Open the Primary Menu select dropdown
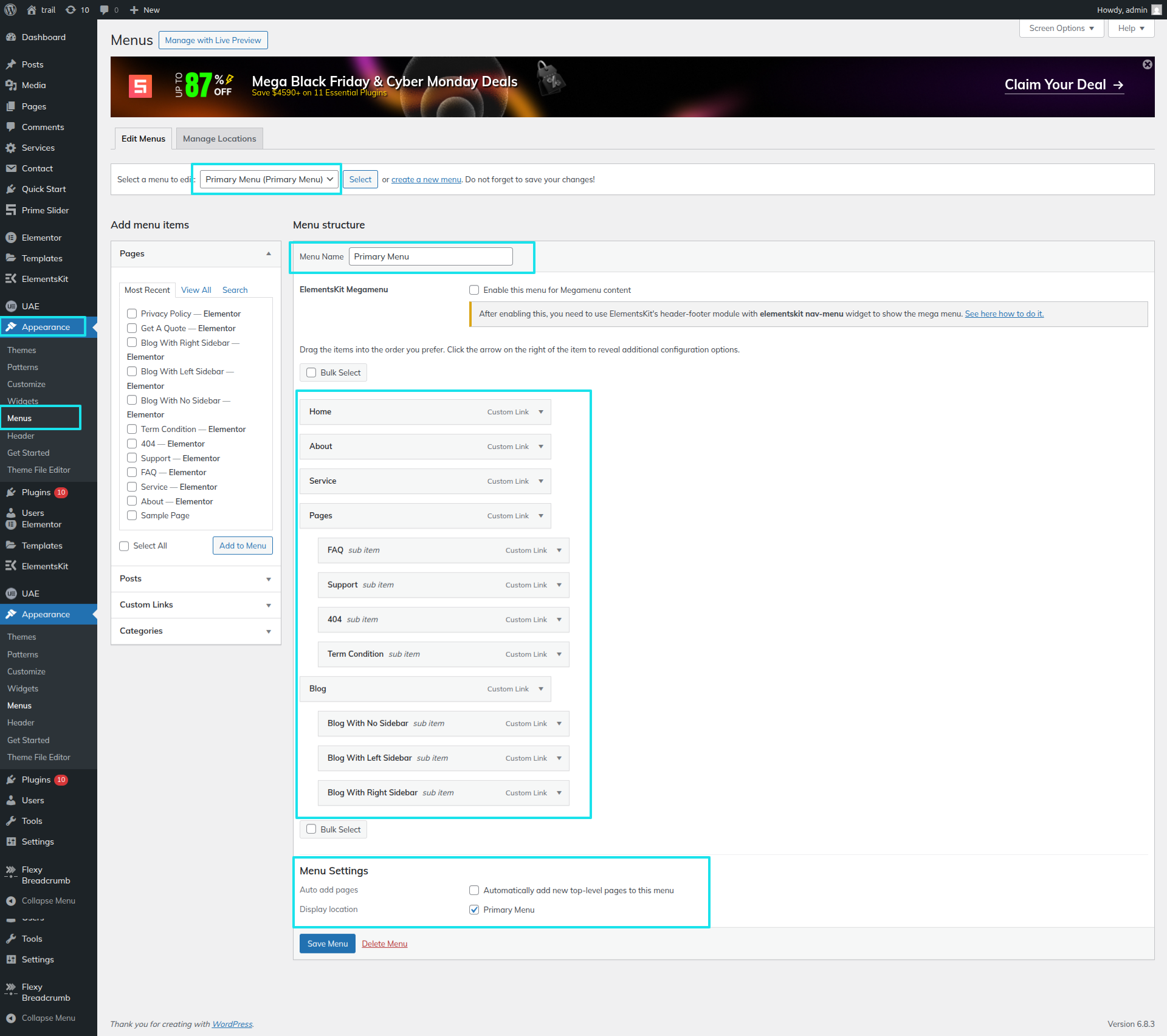Viewport: 1167px width, 1036px height. (269, 179)
